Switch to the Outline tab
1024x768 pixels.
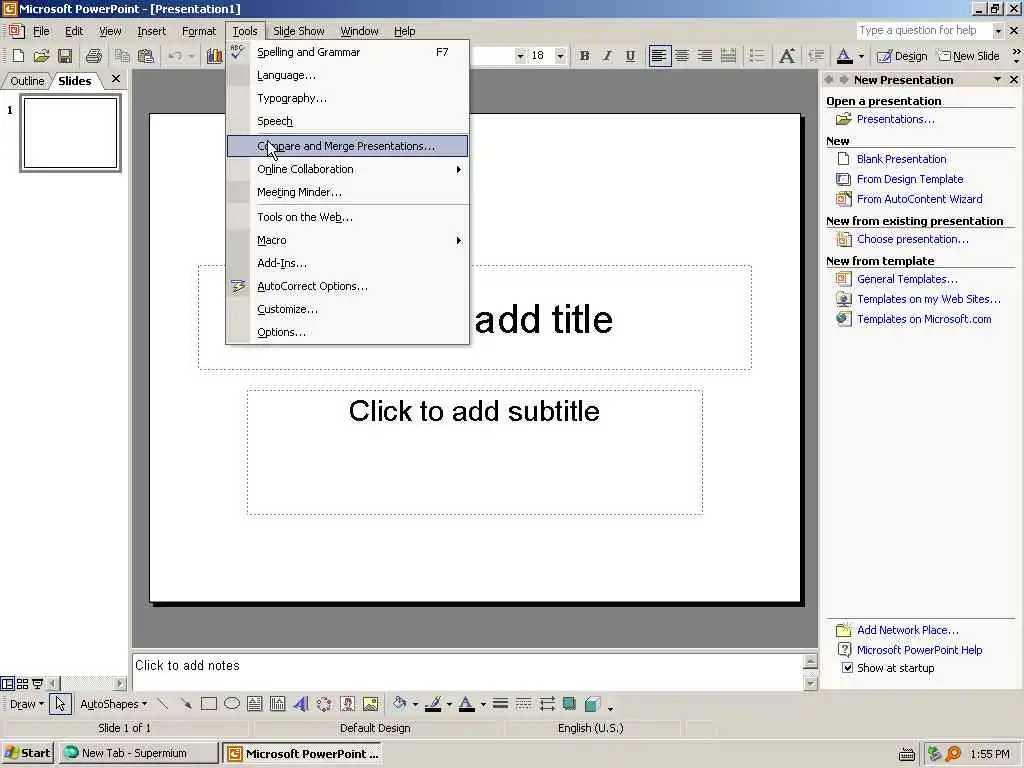pos(27,81)
